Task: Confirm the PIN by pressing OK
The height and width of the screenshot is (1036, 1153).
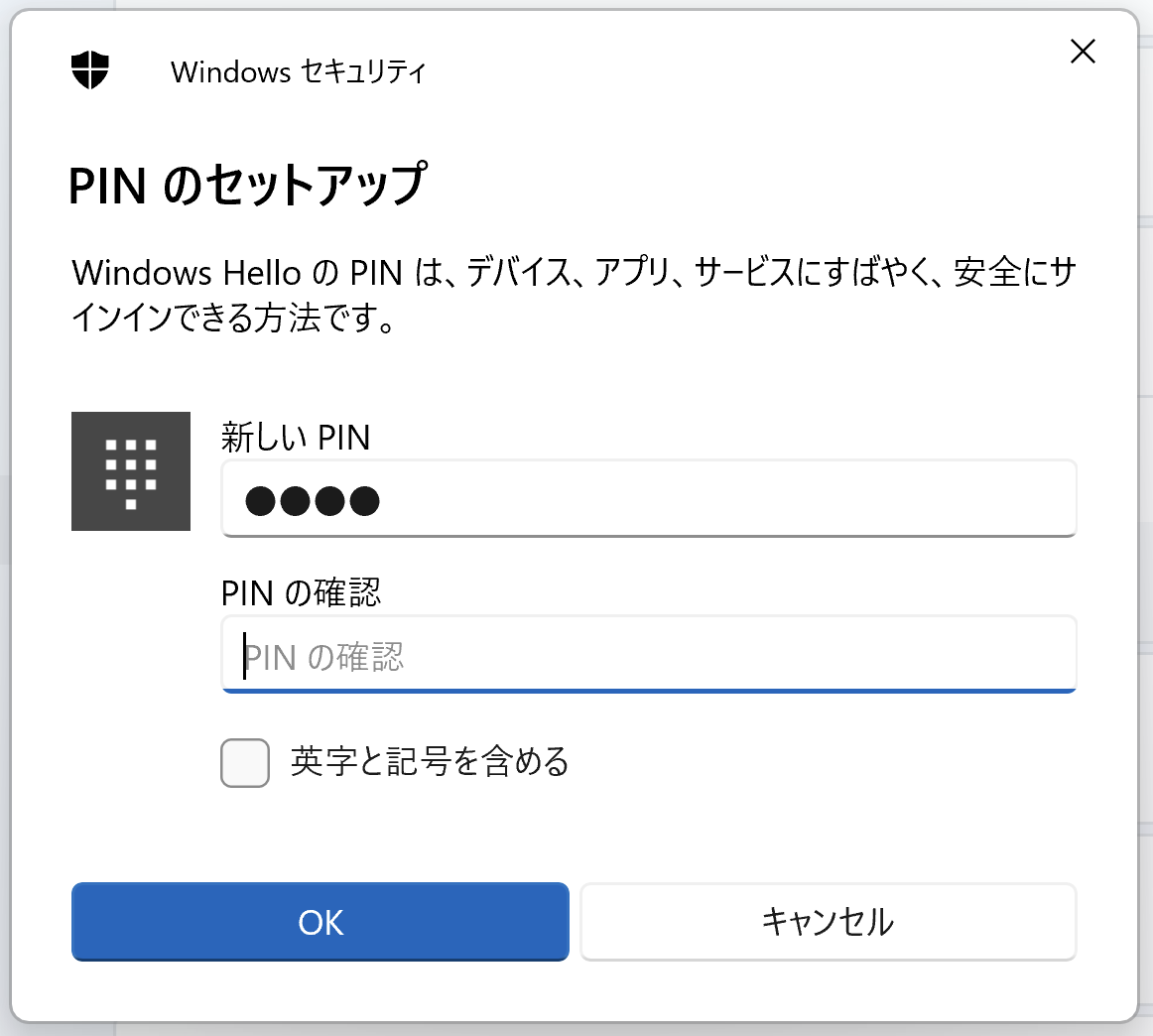Action: (319, 922)
